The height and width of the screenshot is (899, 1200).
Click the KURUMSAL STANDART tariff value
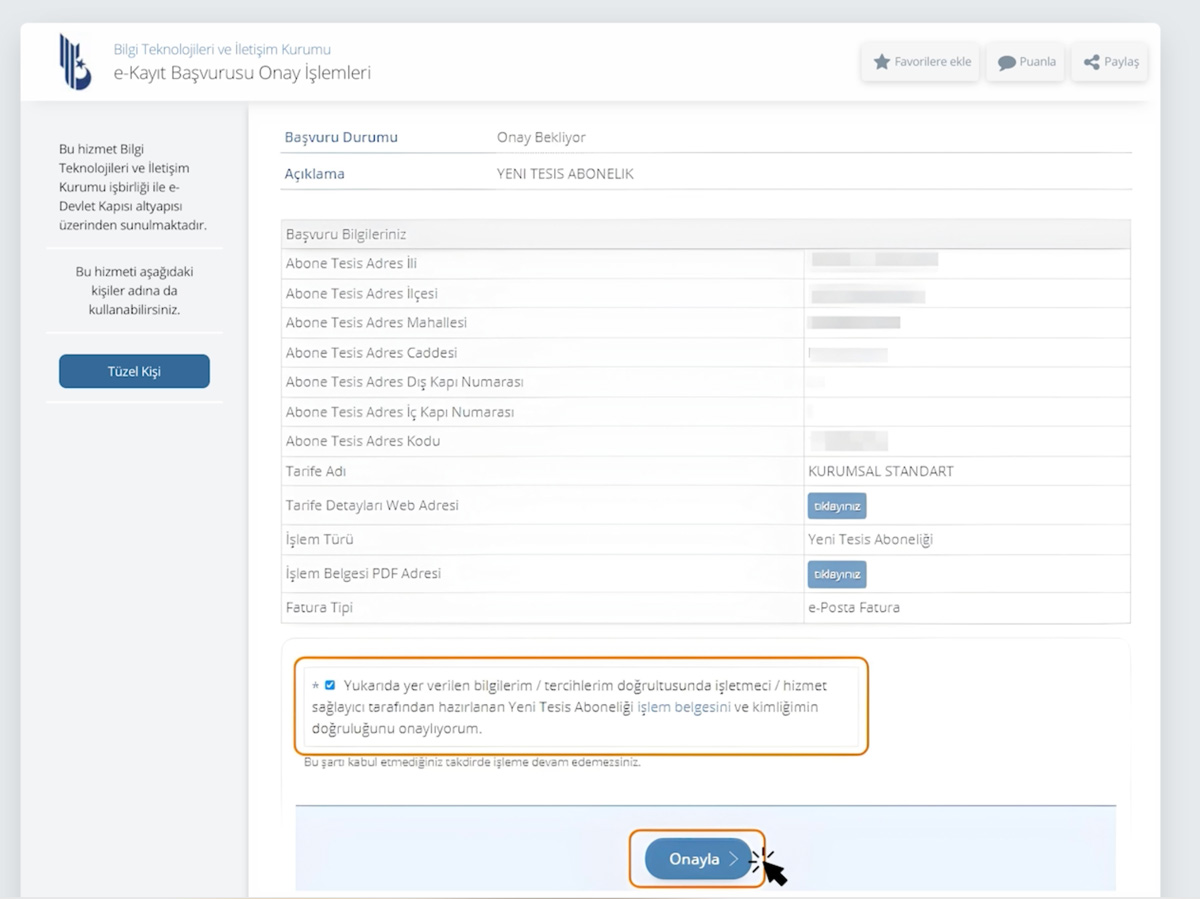[880, 471]
